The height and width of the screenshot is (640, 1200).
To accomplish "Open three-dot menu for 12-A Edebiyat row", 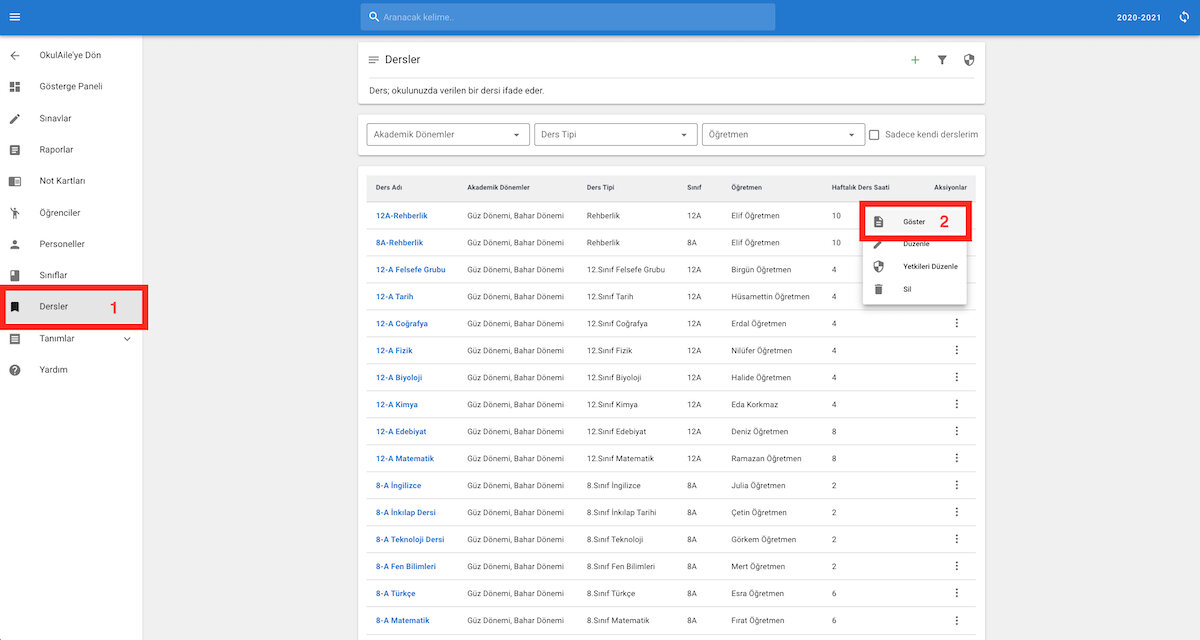I will [x=957, y=431].
